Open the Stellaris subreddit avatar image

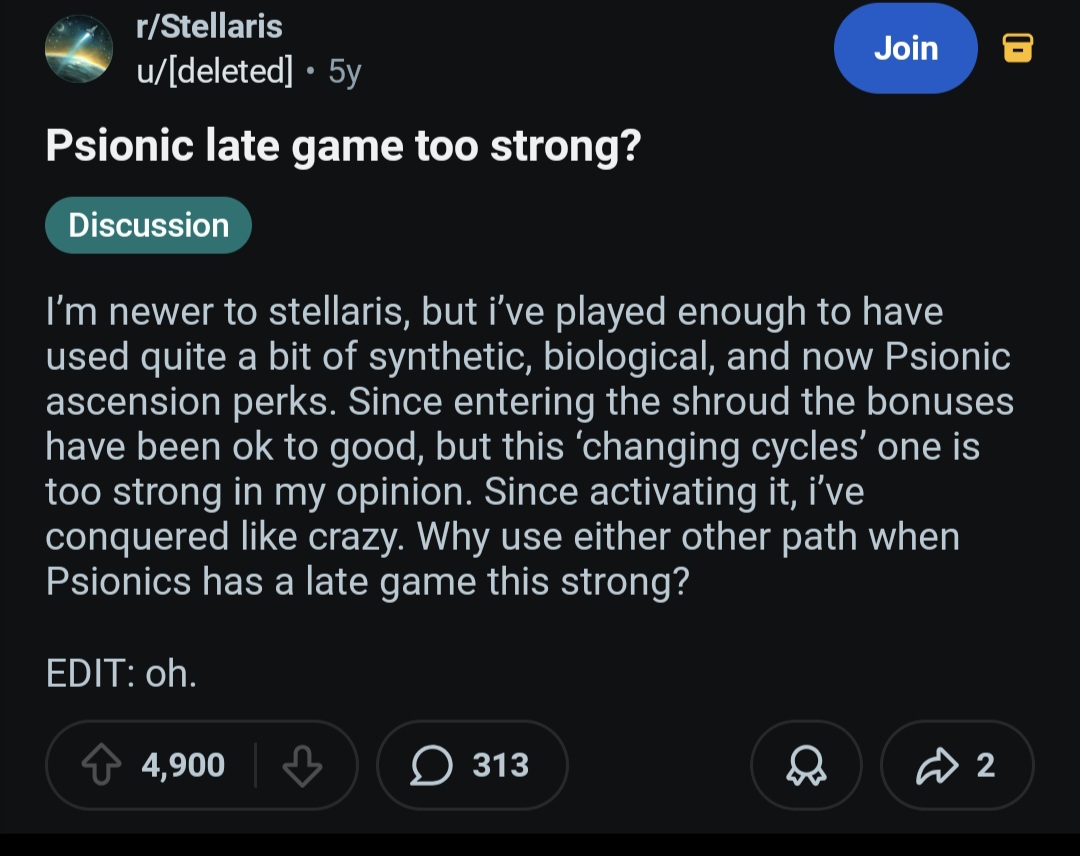tap(79, 49)
